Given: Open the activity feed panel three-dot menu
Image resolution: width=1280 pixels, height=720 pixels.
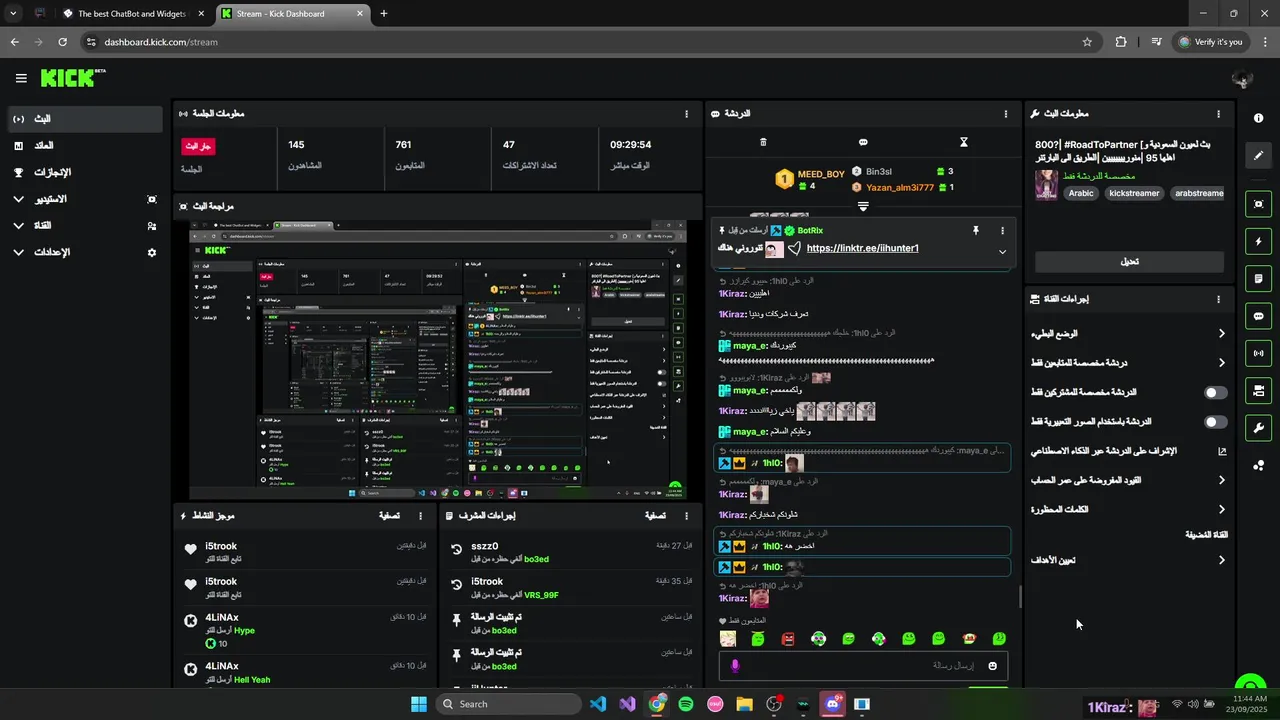Looking at the screenshot, I should pos(420,516).
